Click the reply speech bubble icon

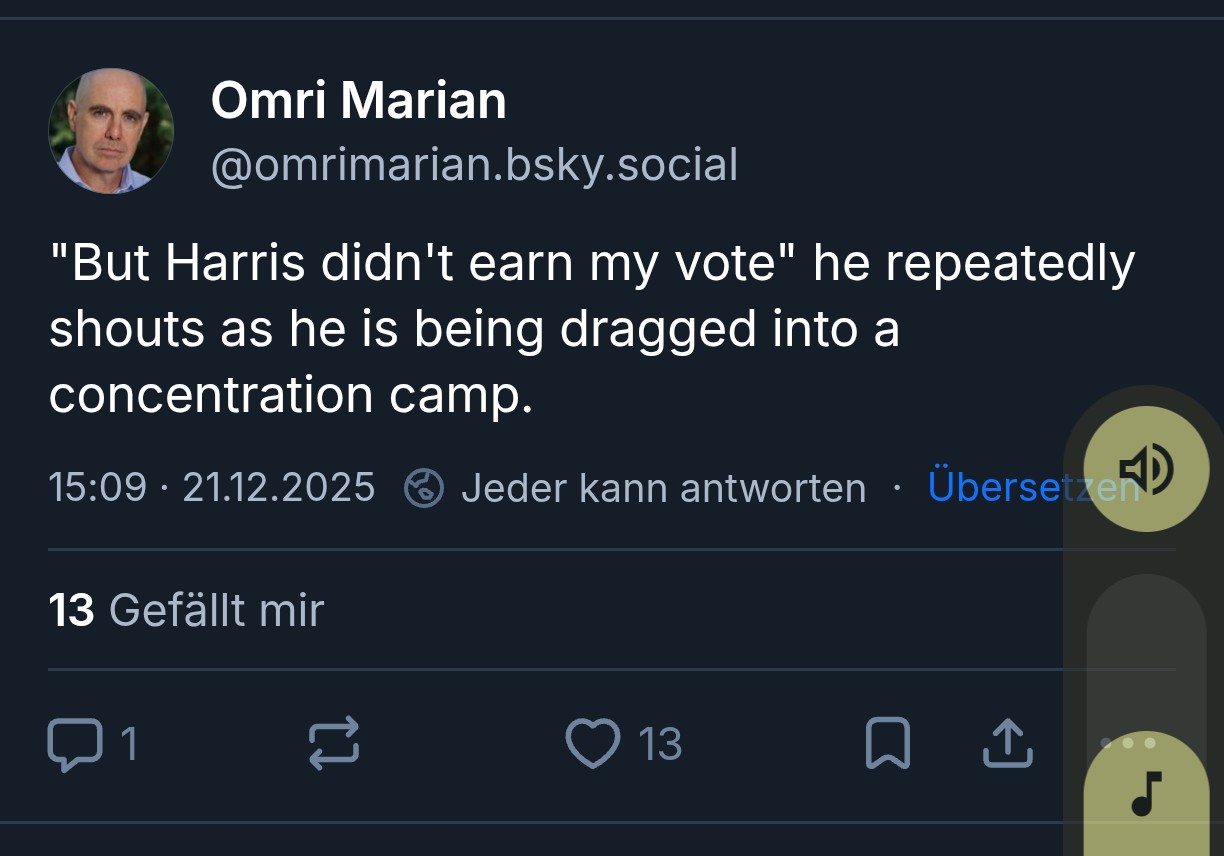(75, 745)
